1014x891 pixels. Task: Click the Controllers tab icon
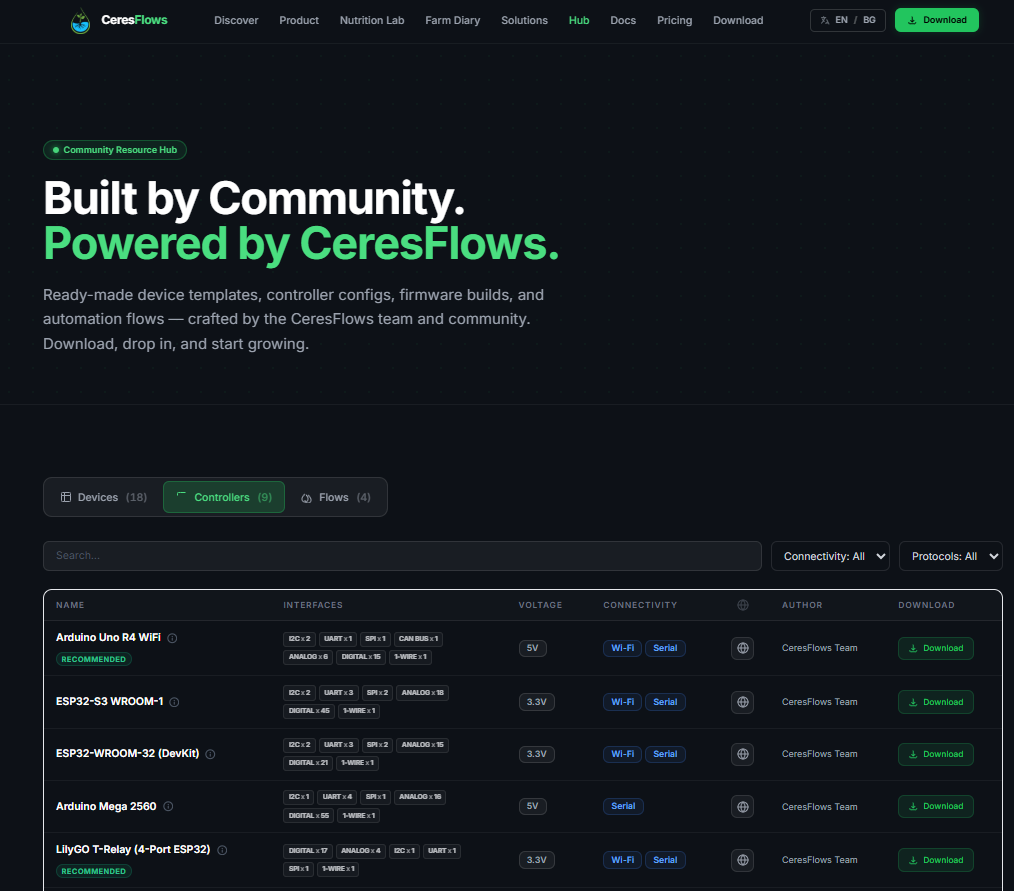[x=181, y=496]
